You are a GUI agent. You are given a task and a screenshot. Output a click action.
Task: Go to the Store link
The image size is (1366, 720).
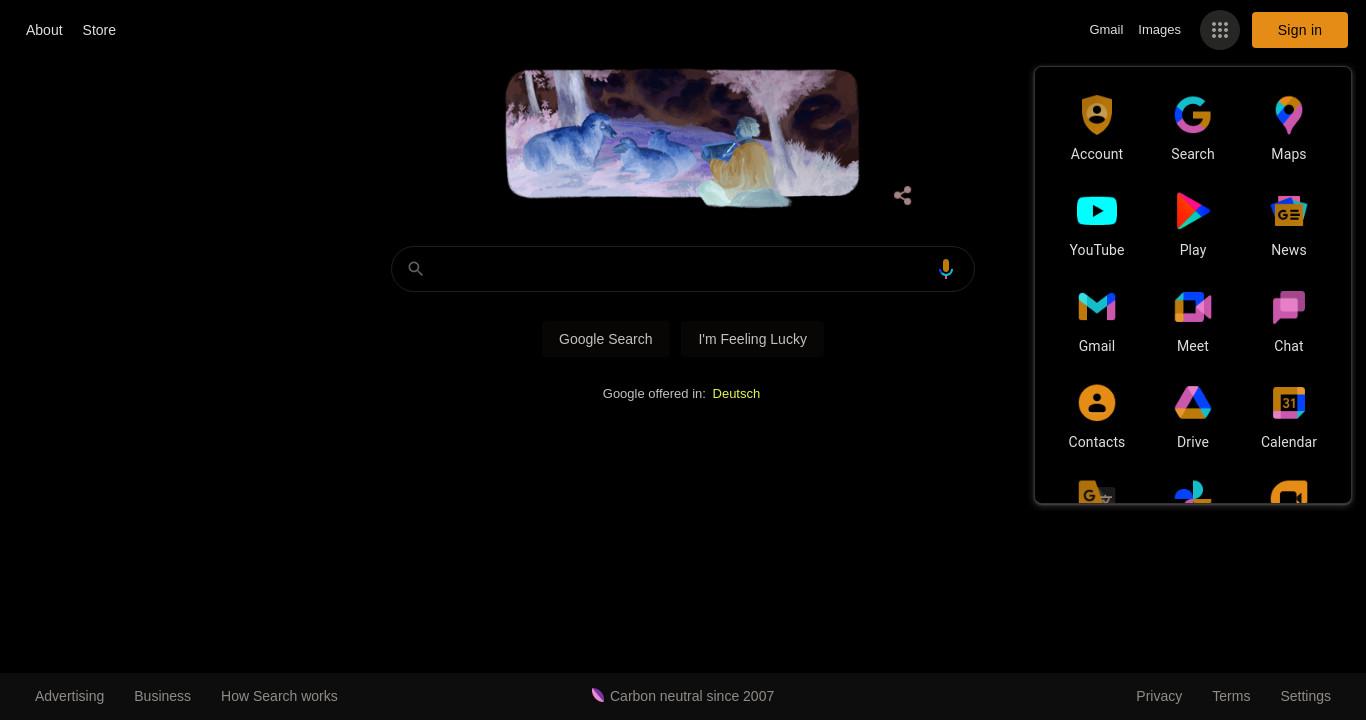(x=99, y=30)
